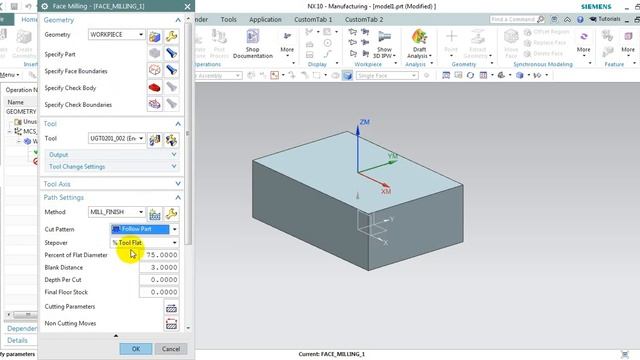Open Non Cutting Moves dialog icon
This screenshot has width=640, height=360.
(x=171, y=324)
